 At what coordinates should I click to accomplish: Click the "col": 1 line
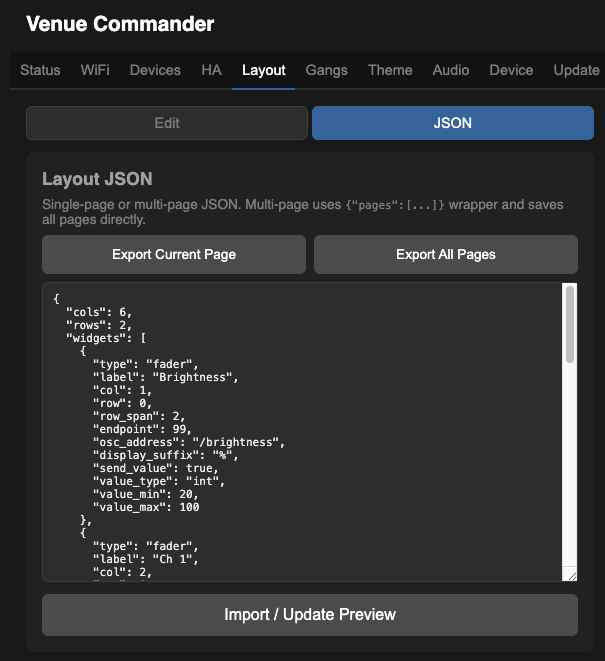click(122, 390)
